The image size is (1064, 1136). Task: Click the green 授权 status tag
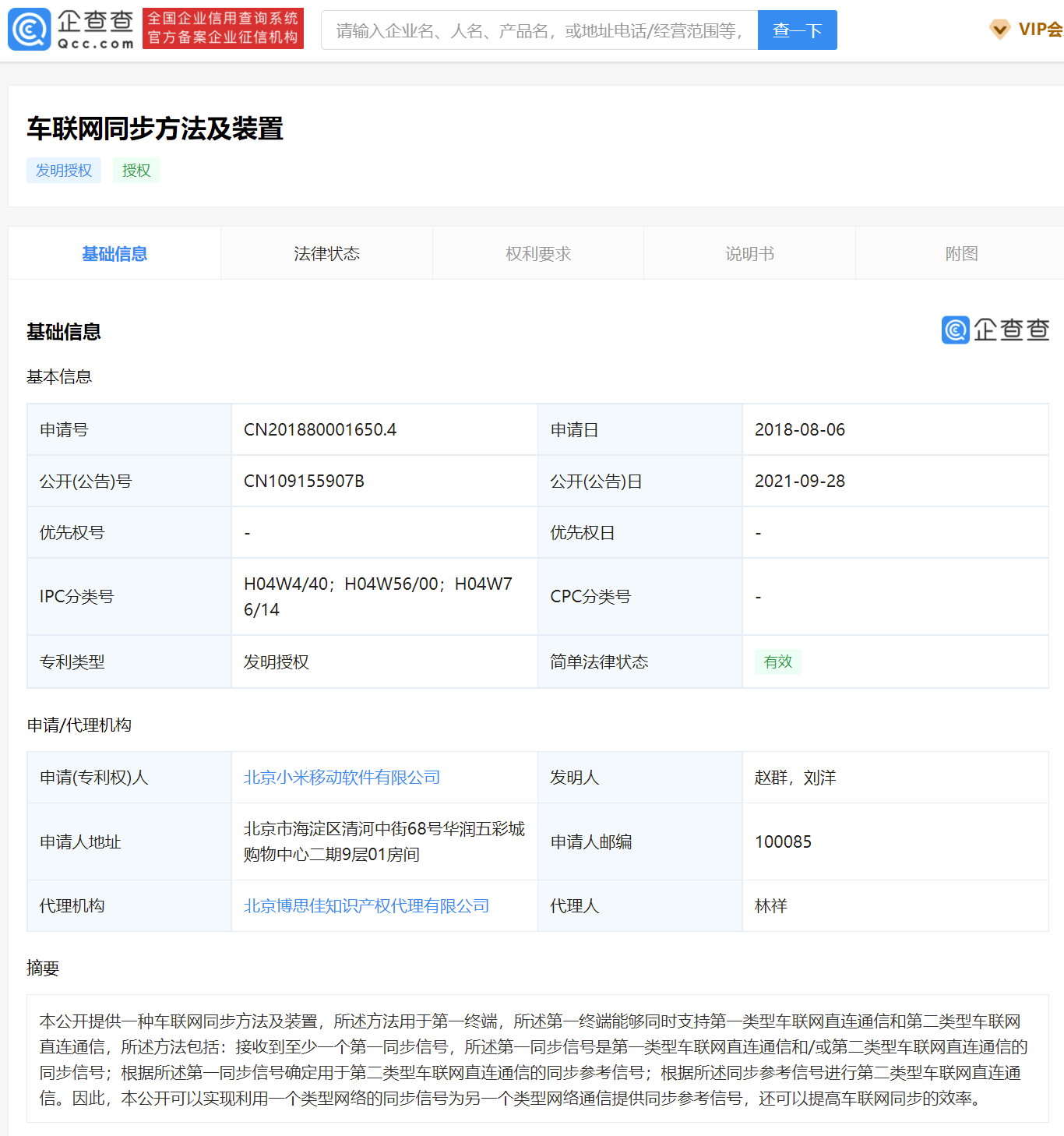click(x=136, y=171)
